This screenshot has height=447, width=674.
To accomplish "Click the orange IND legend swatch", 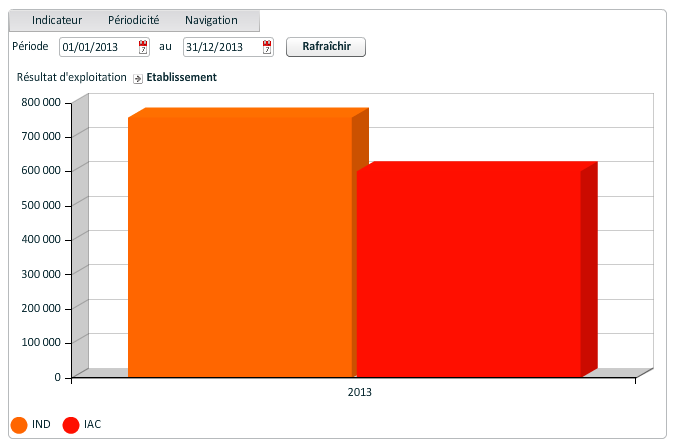I will coord(19,425).
